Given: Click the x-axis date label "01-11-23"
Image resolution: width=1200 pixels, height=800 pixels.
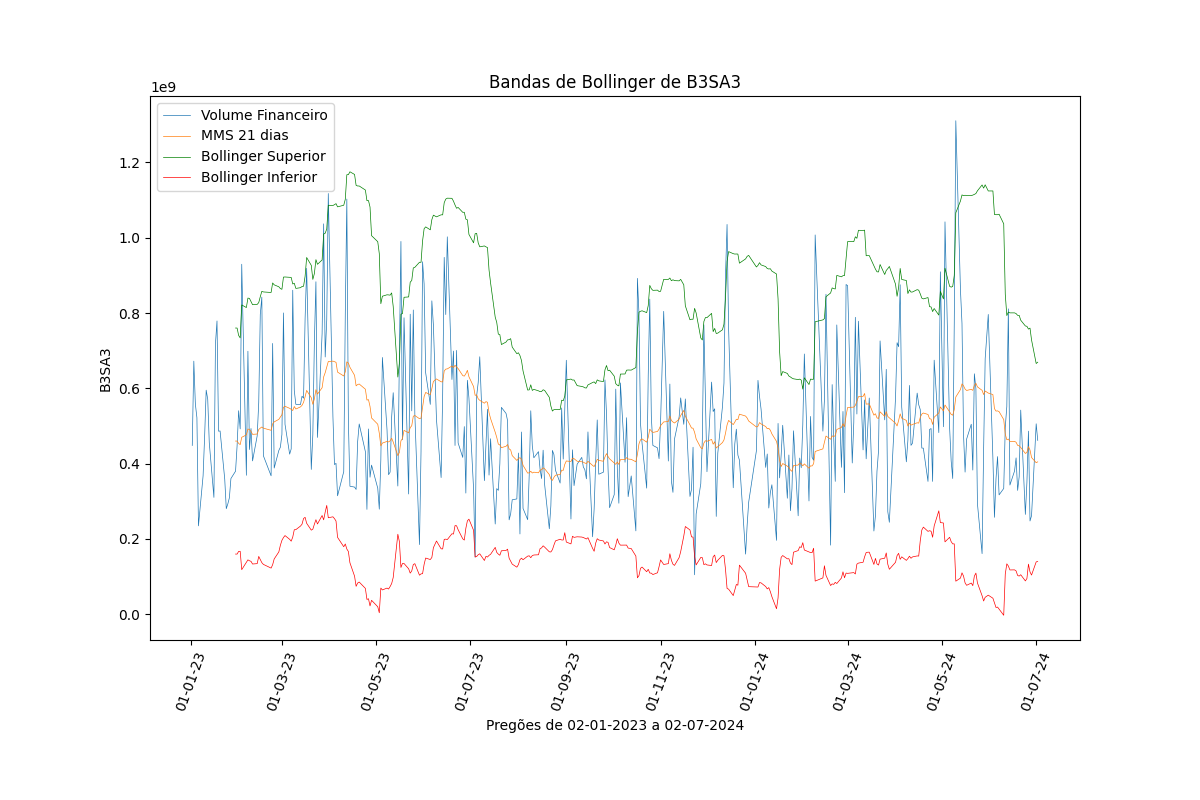Looking at the screenshot, I should tap(659, 681).
